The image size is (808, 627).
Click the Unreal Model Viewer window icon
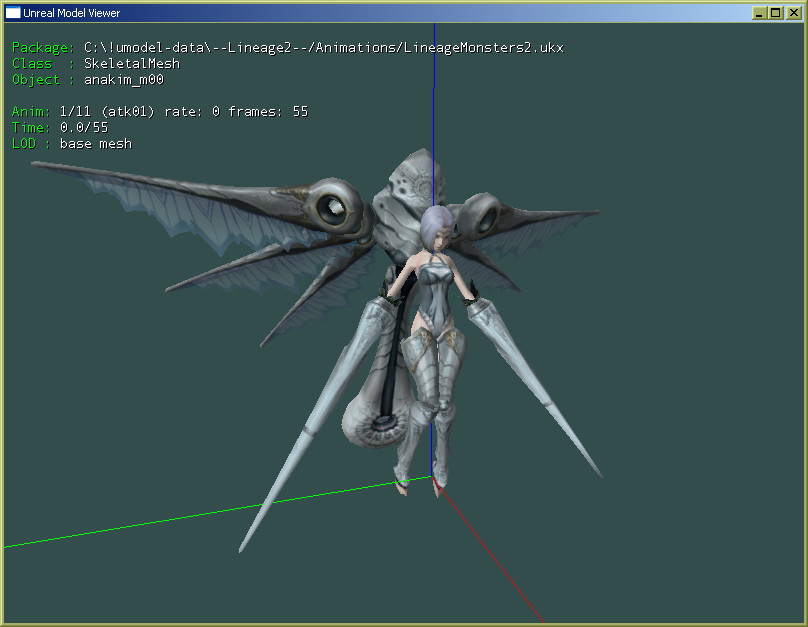click(x=12, y=12)
